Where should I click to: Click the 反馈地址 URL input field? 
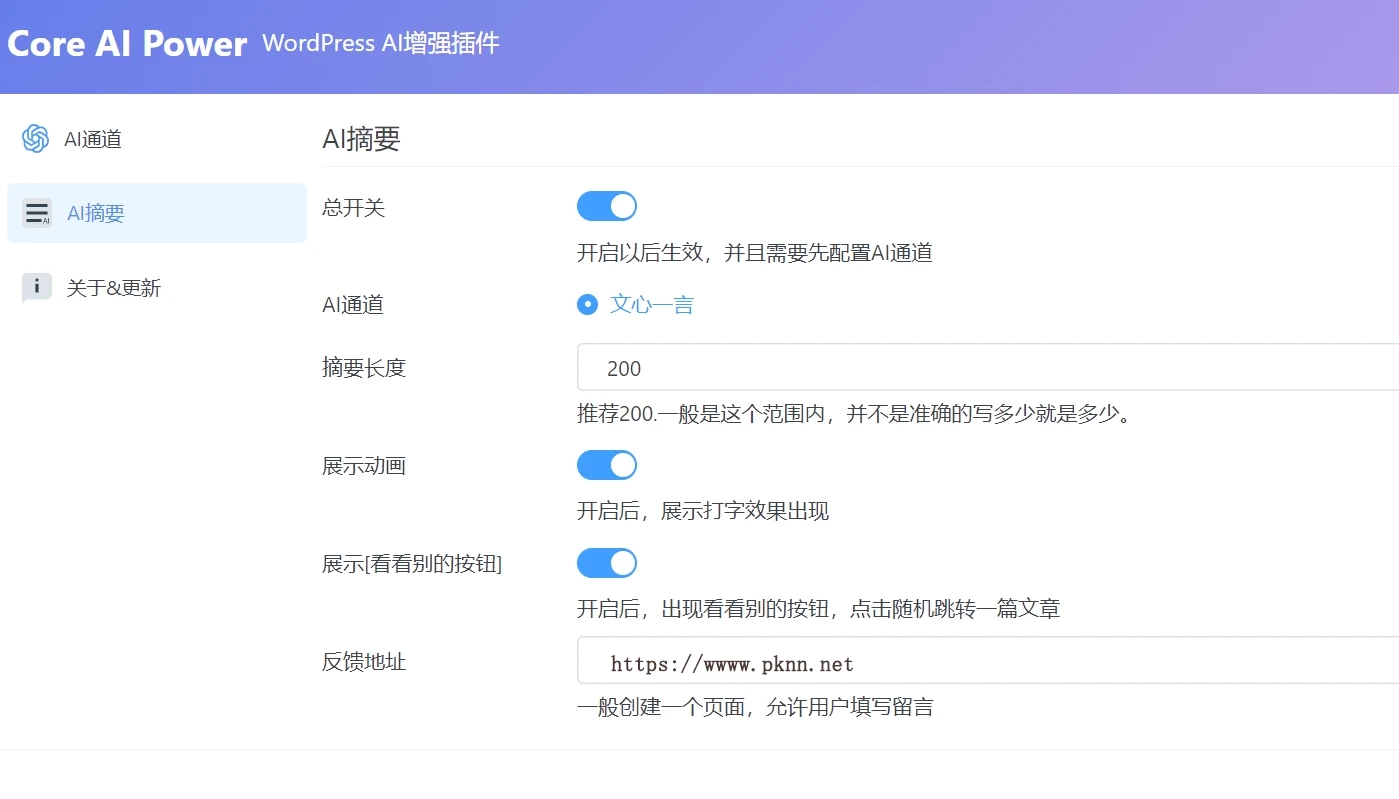(987, 661)
